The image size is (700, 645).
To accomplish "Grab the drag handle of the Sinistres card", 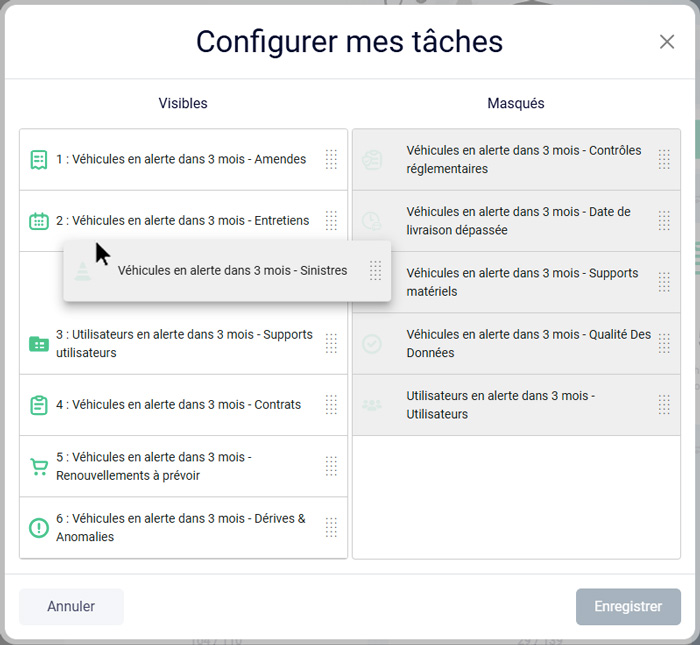I will [x=375, y=270].
